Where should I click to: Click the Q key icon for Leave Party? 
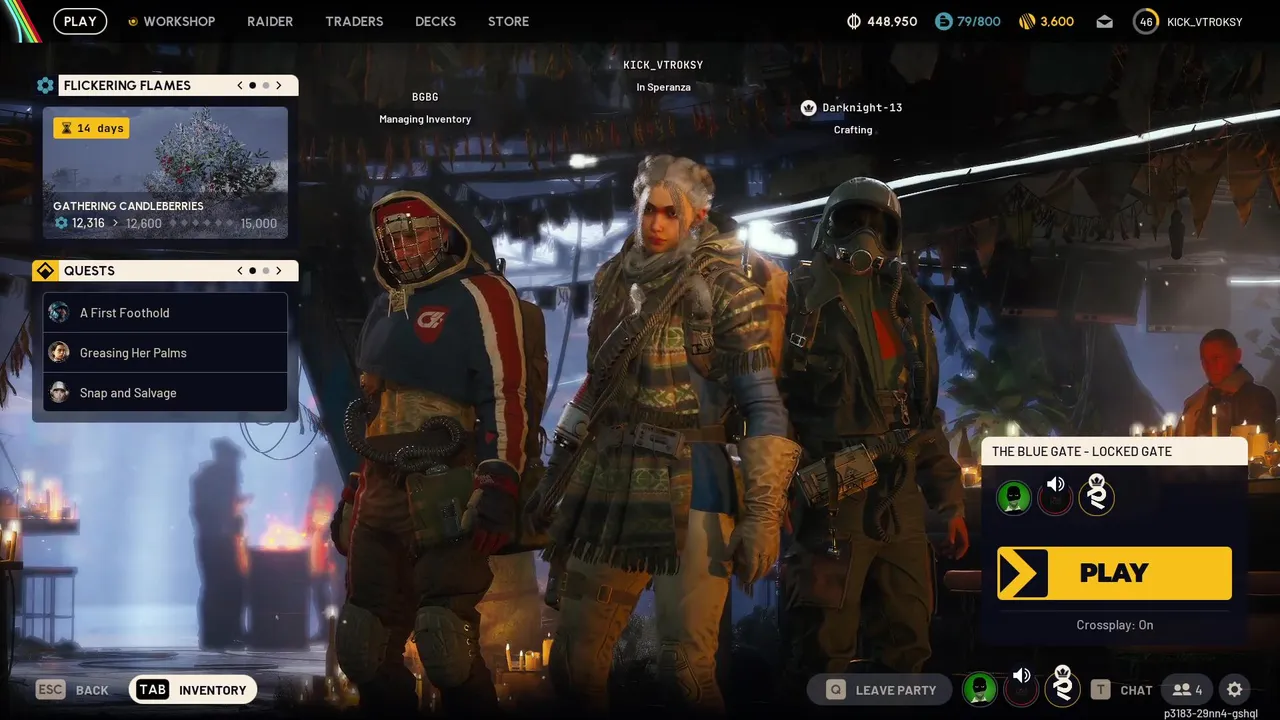click(x=835, y=689)
